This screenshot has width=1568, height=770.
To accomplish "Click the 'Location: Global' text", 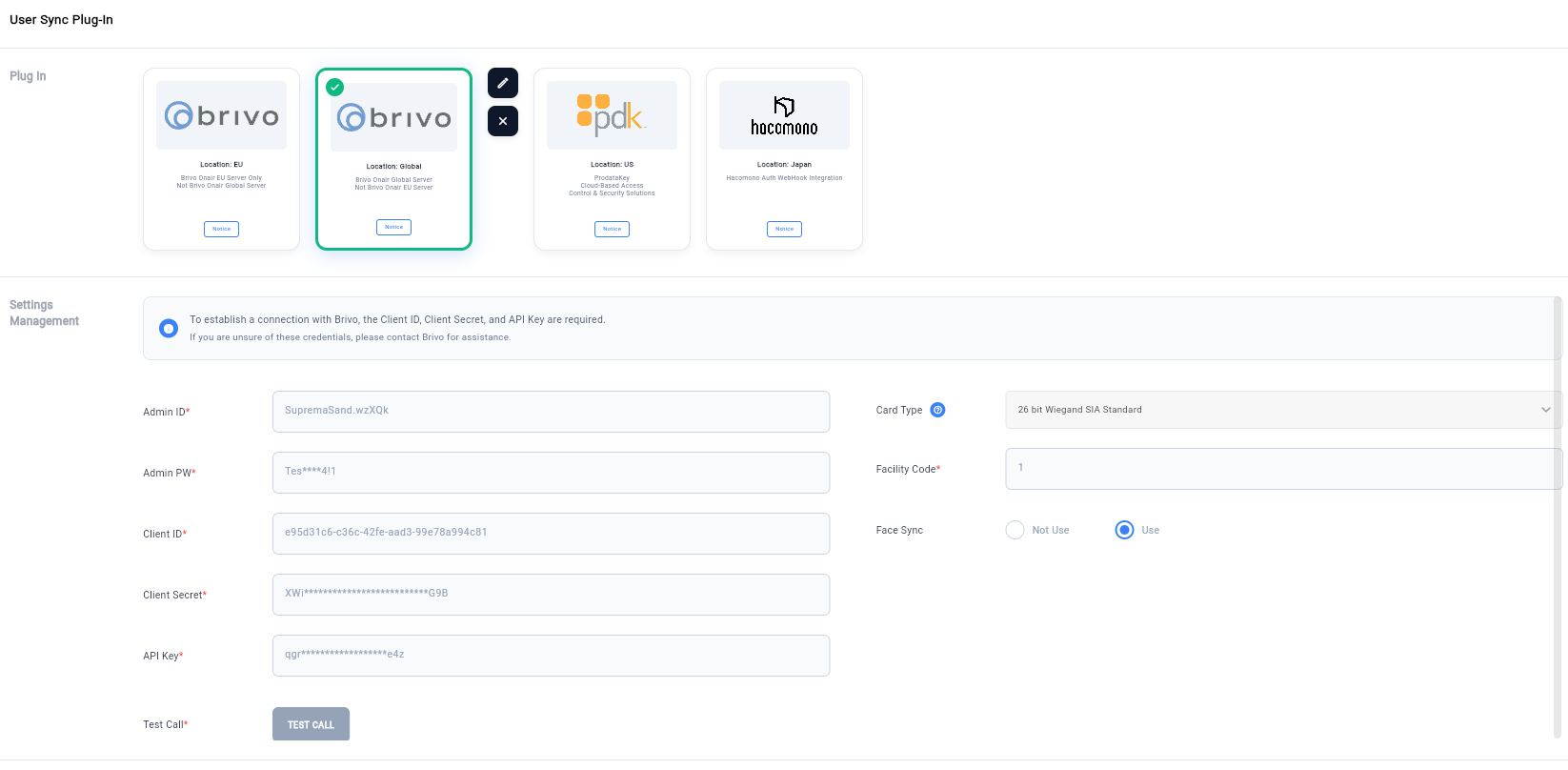I will pyautogui.click(x=393, y=166).
